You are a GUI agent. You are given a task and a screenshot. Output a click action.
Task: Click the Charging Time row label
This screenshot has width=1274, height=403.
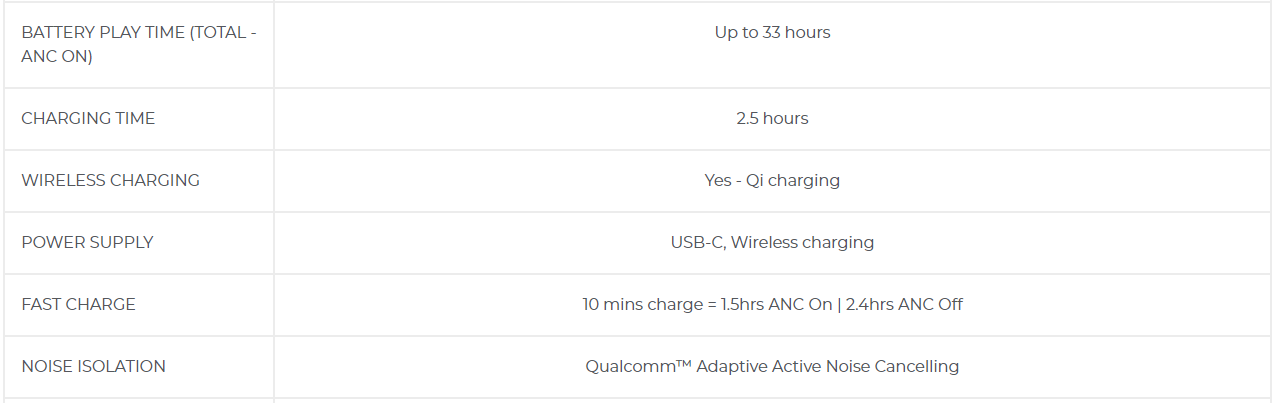pos(88,118)
